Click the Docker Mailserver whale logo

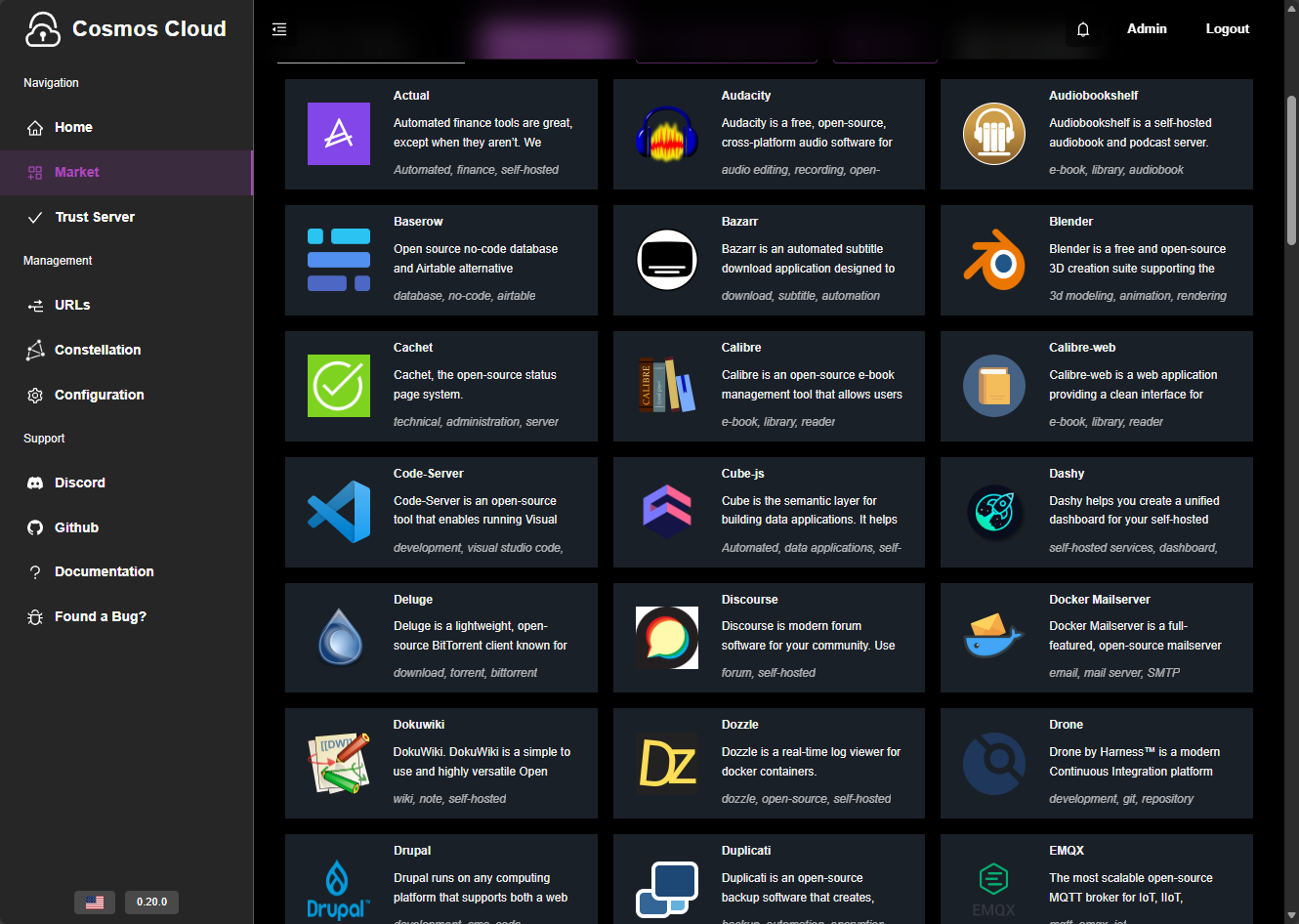(x=994, y=638)
